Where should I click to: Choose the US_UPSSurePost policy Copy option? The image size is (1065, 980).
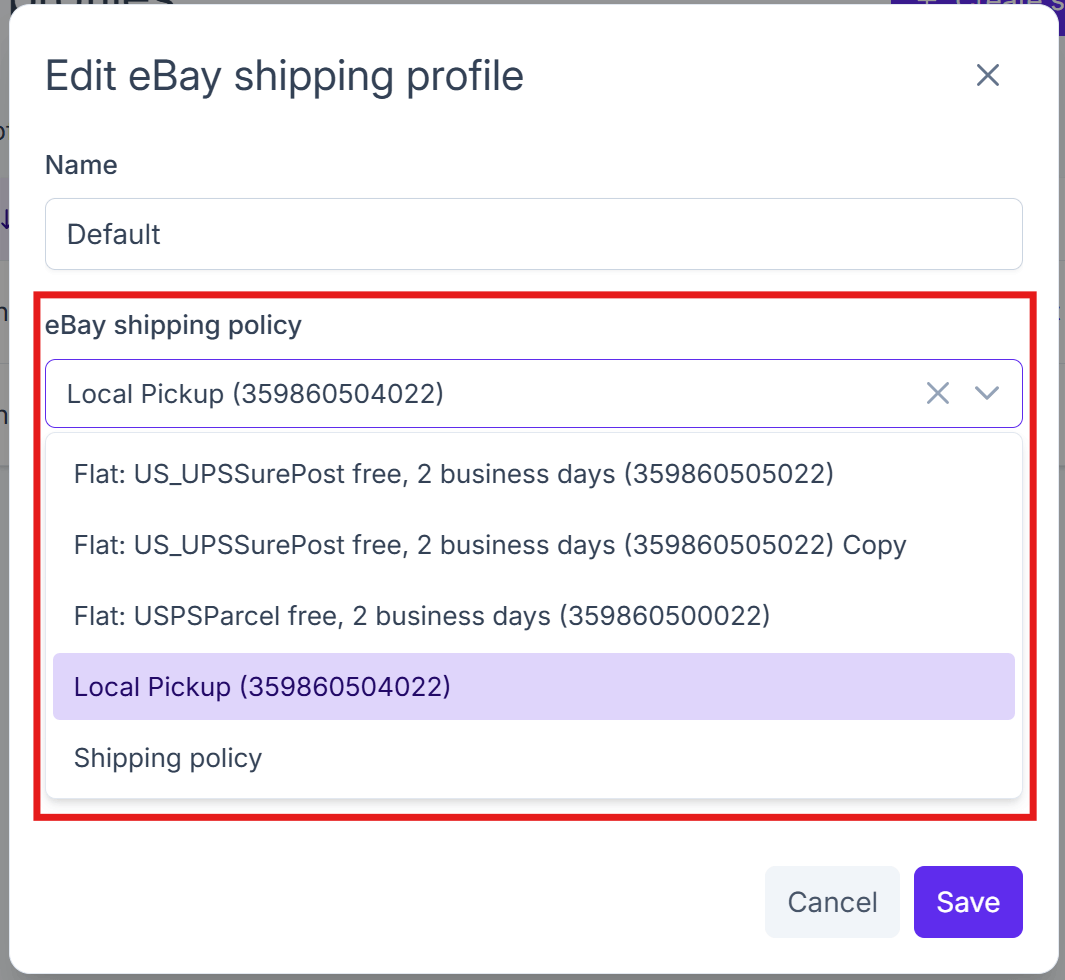[x=489, y=545]
